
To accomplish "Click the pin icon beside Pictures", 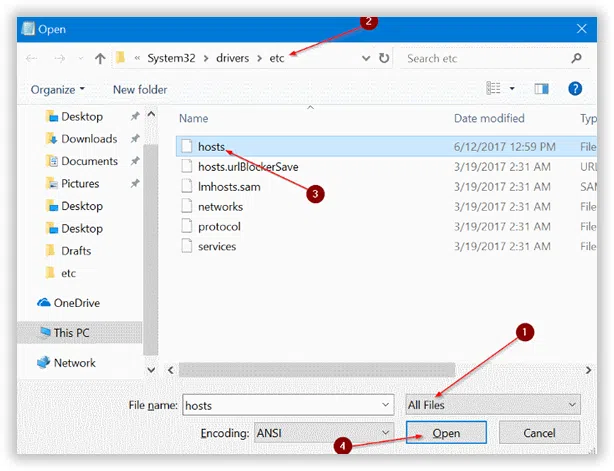I will tap(135, 183).
